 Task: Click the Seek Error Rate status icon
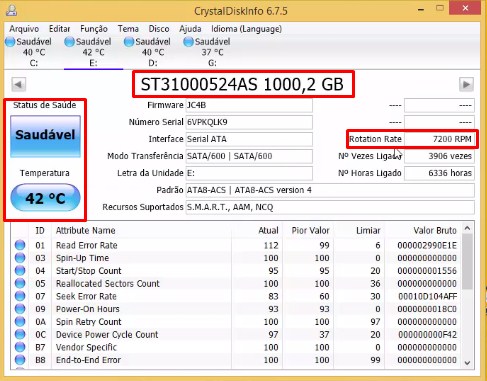coord(20,296)
